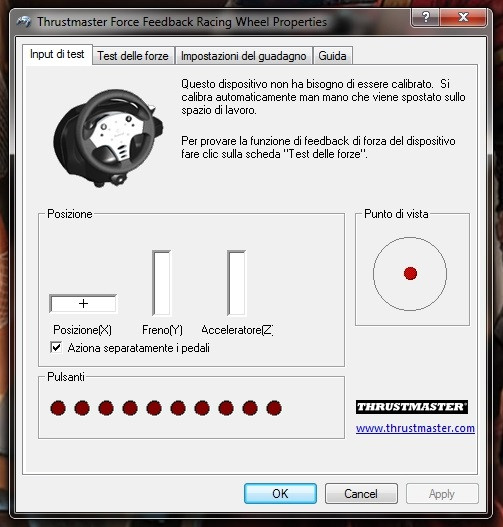
Task: Click the Freno(Y) brake axis bar
Action: click(162, 283)
